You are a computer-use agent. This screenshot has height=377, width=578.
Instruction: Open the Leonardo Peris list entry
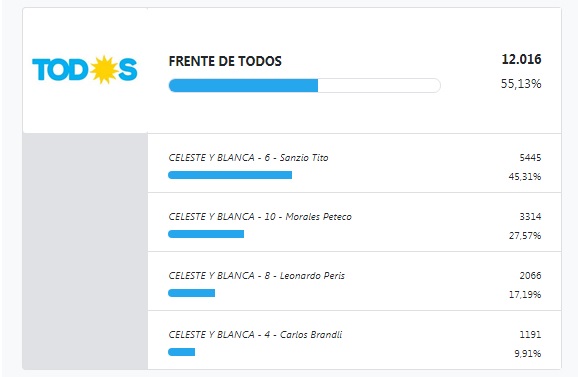(355, 281)
